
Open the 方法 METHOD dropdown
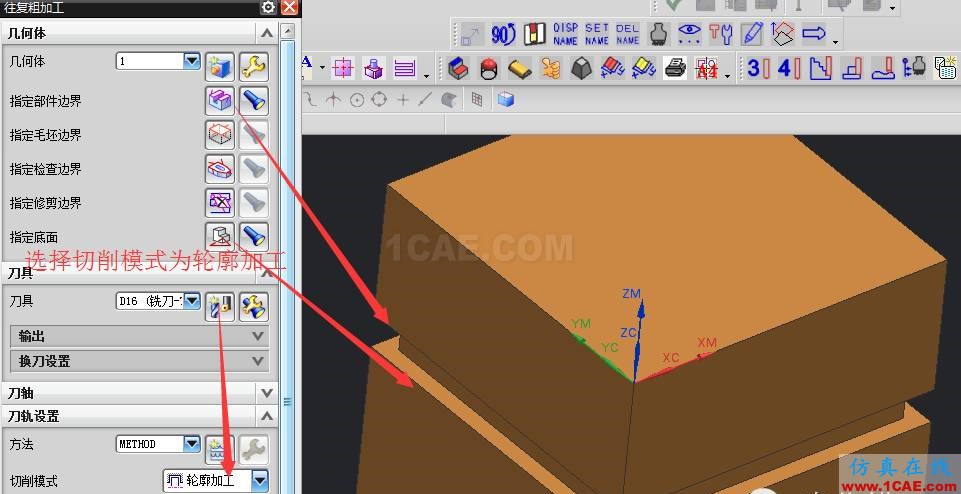pyautogui.click(x=192, y=444)
